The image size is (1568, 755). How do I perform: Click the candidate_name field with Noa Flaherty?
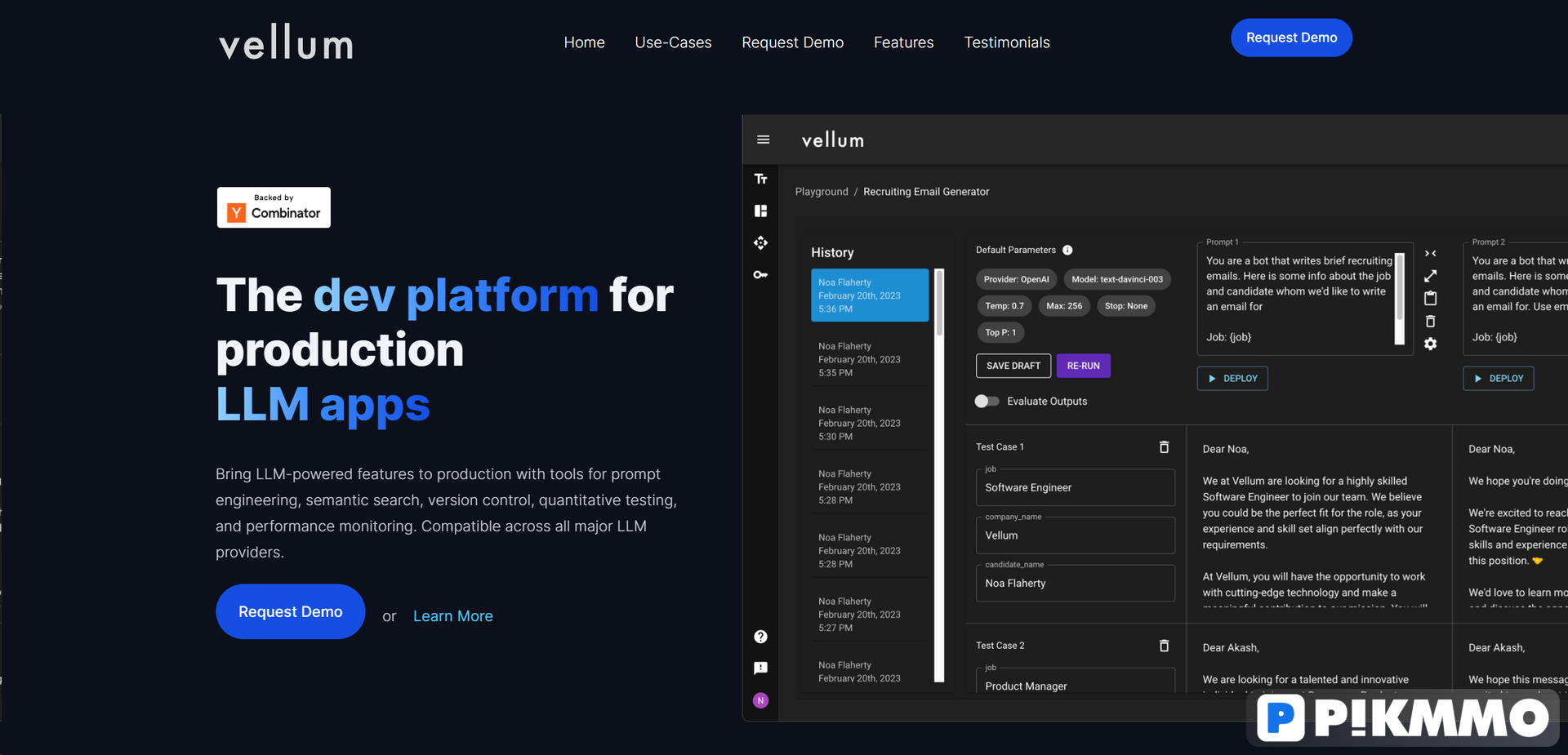pyautogui.click(x=1075, y=583)
